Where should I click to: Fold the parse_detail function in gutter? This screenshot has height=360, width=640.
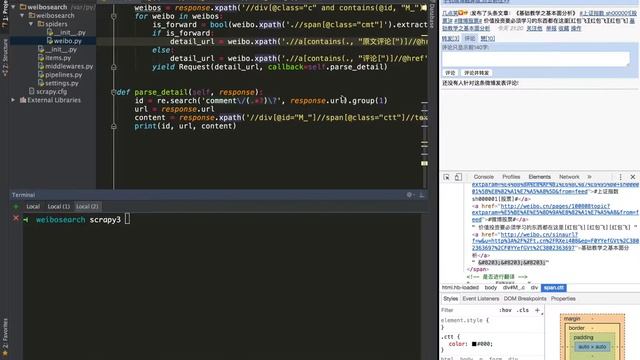[114, 92]
